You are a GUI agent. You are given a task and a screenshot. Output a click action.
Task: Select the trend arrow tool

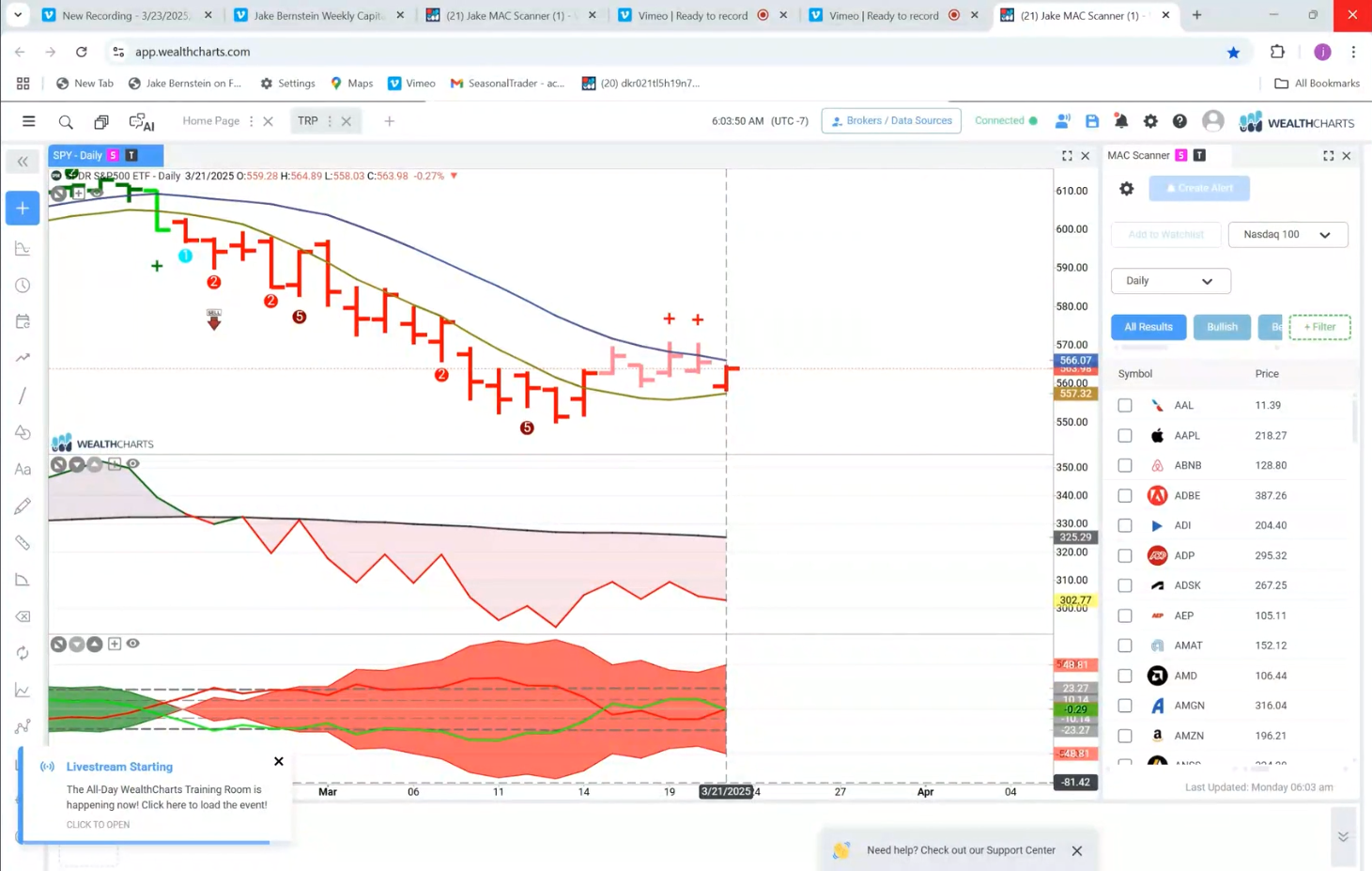point(23,358)
